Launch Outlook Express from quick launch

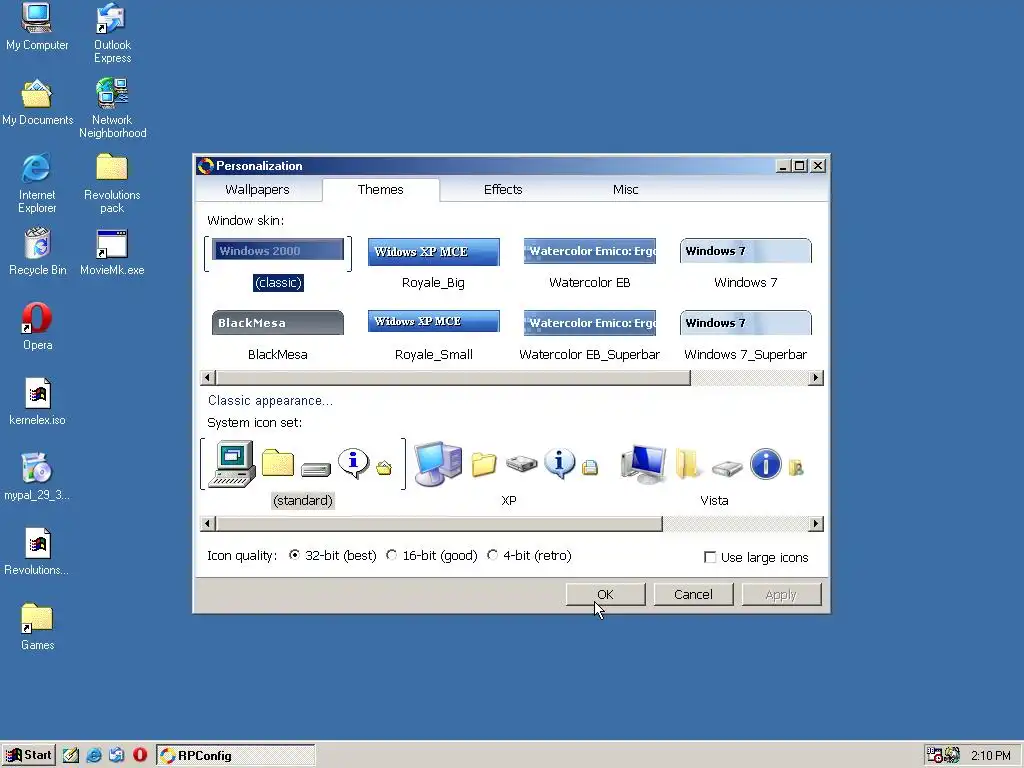tap(117, 756)
